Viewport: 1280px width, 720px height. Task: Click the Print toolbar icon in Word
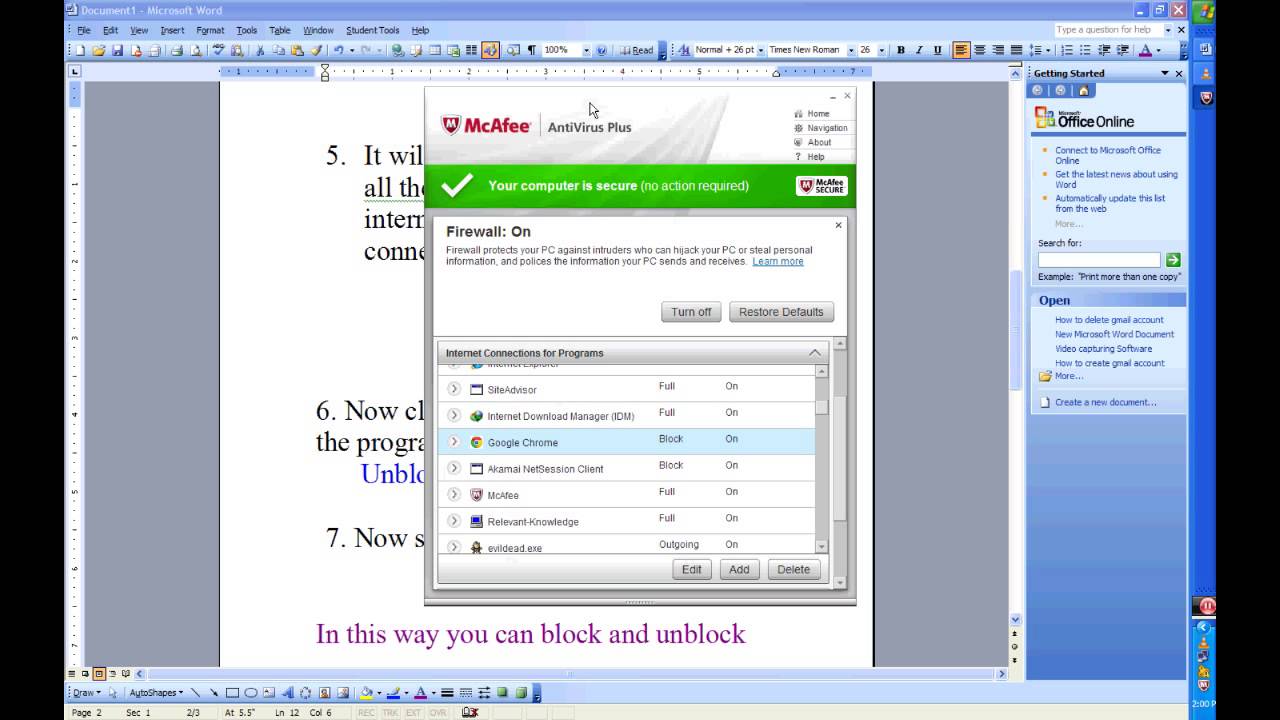tap(177, 50)
